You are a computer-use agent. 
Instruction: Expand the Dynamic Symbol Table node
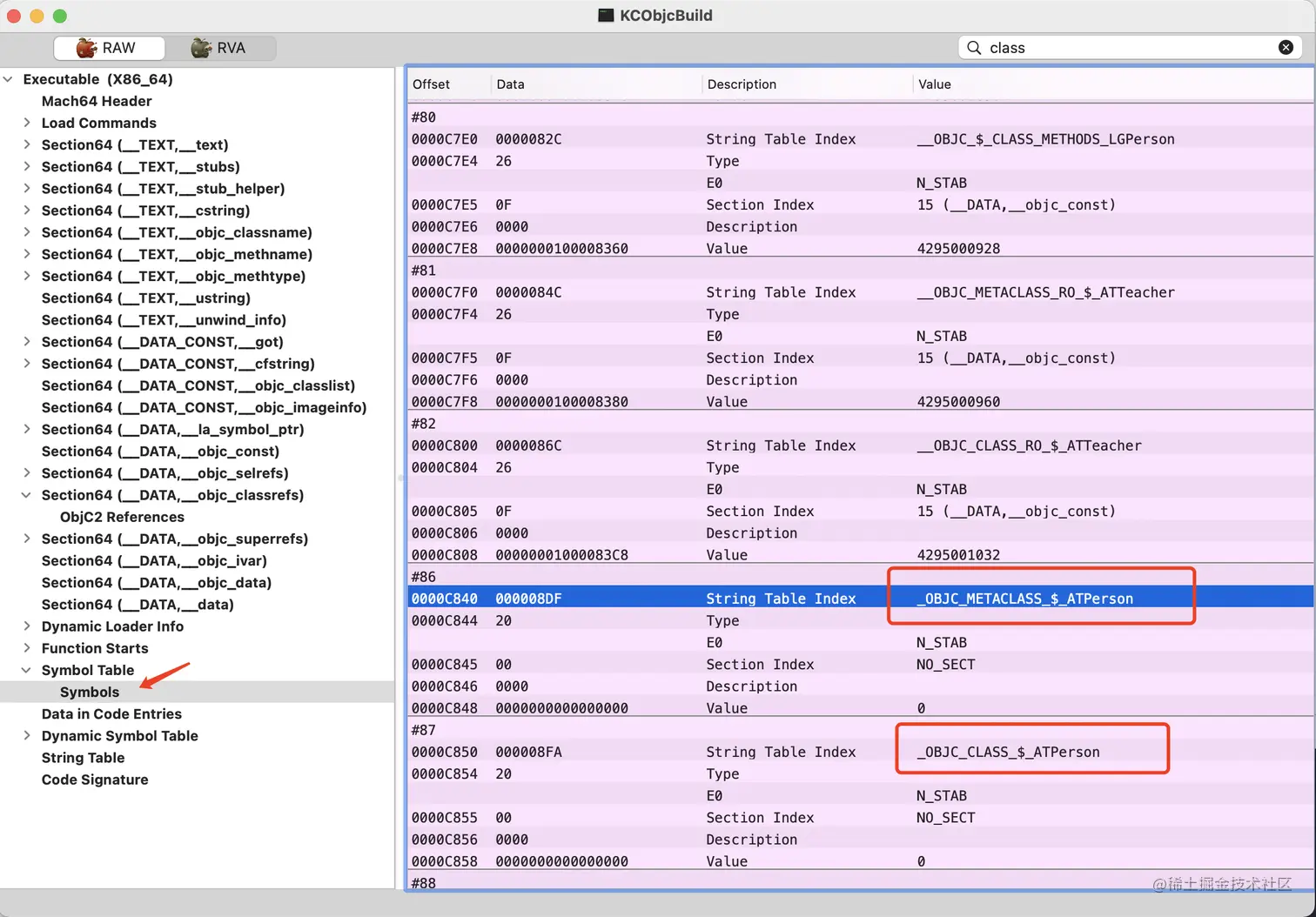[26, 735]
